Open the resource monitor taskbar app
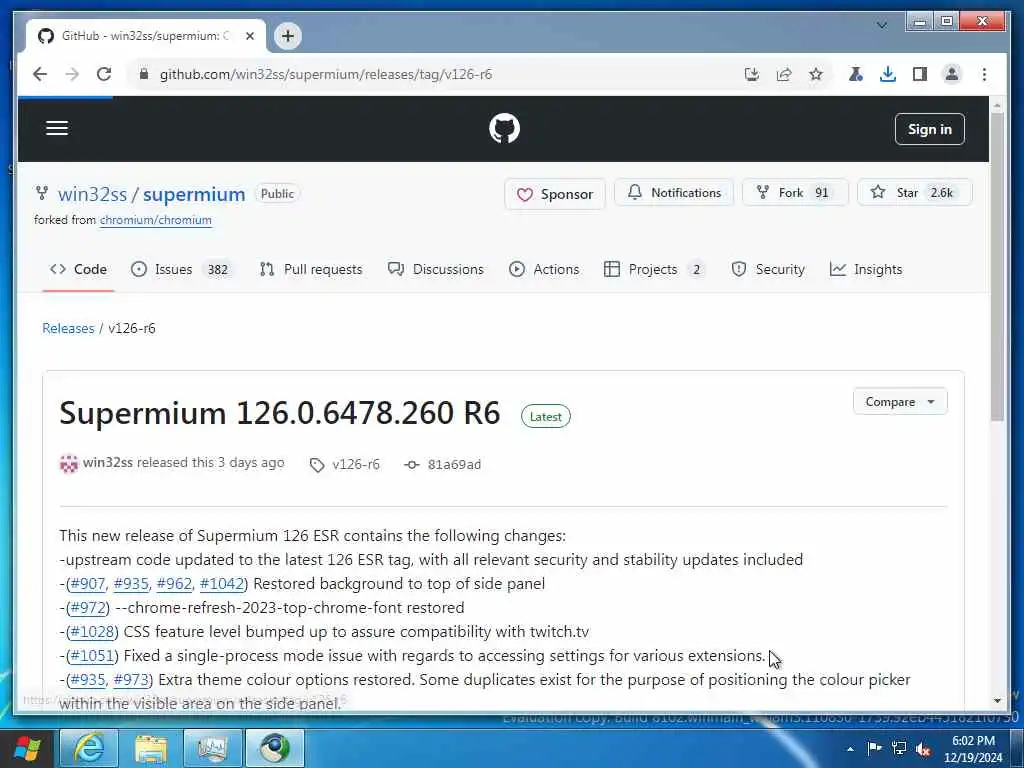 tap(212, 748)
